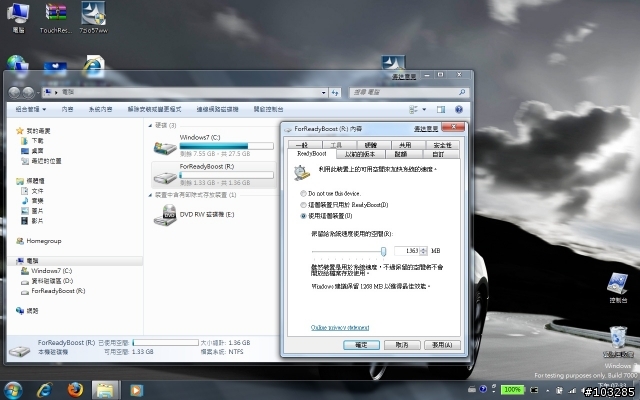
Task: Launch Firefox from the taskbar
Action: pyautogui.click(x=75, y=390)
